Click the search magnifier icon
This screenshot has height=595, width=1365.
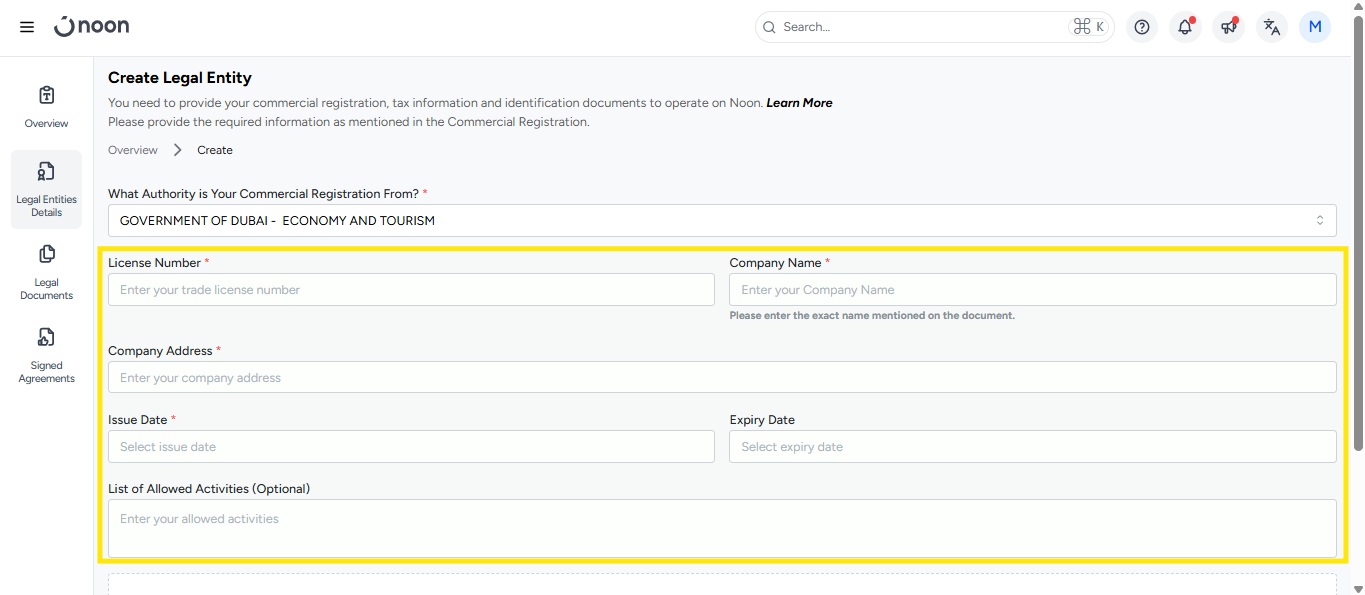click(769, 27)
